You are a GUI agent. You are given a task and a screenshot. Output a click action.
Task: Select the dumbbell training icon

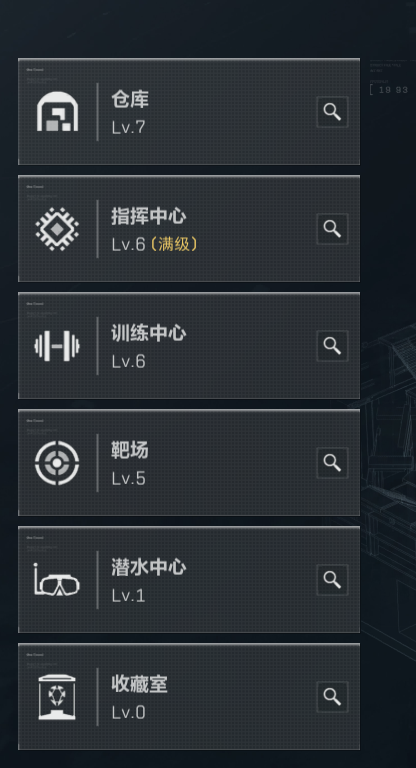57,346
